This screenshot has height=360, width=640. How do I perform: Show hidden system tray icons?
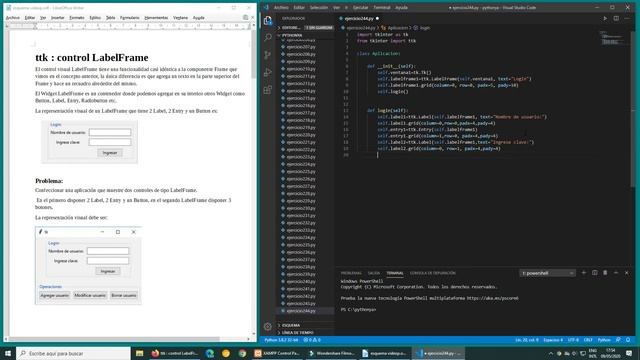[x=551, y=353]
